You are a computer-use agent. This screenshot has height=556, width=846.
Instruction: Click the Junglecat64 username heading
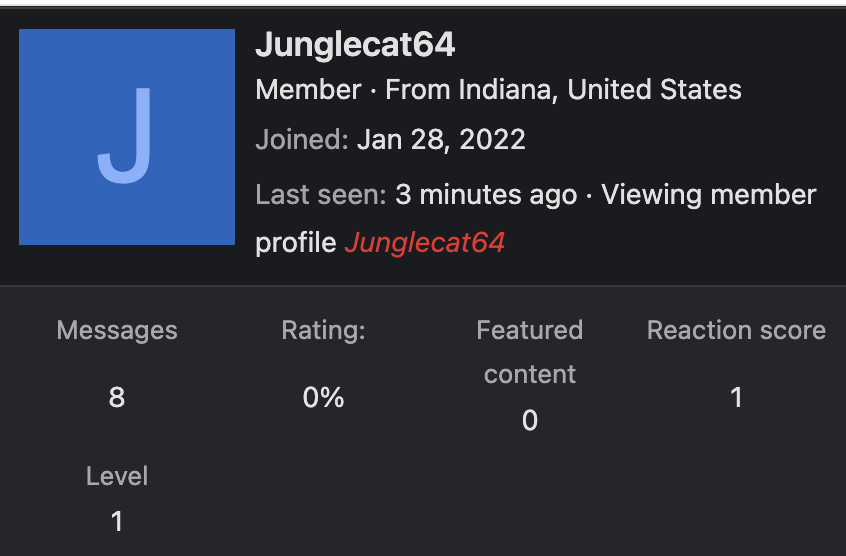355,44
